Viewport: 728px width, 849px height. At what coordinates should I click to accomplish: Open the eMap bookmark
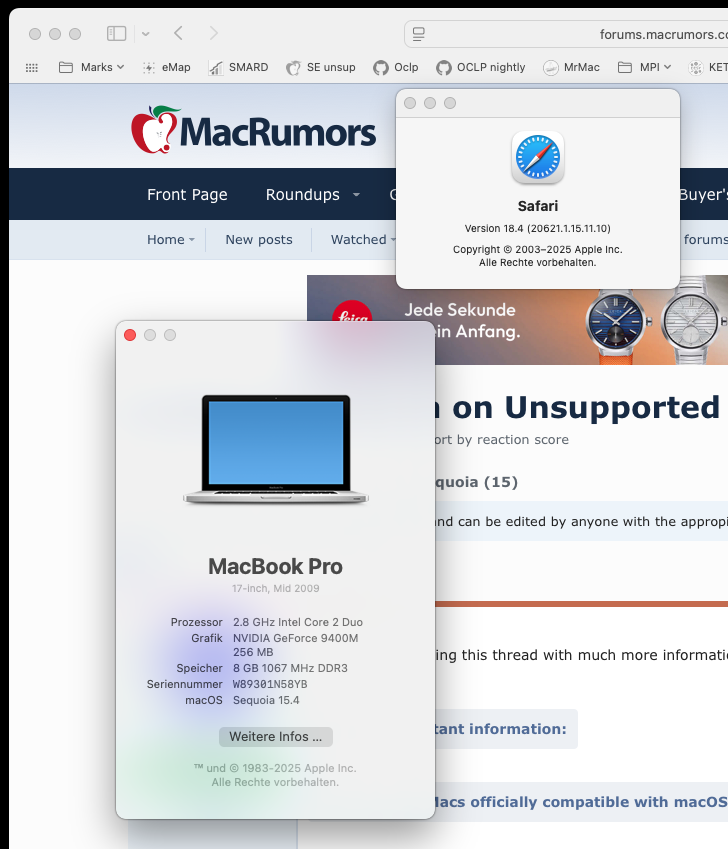[x=167, y=67]
